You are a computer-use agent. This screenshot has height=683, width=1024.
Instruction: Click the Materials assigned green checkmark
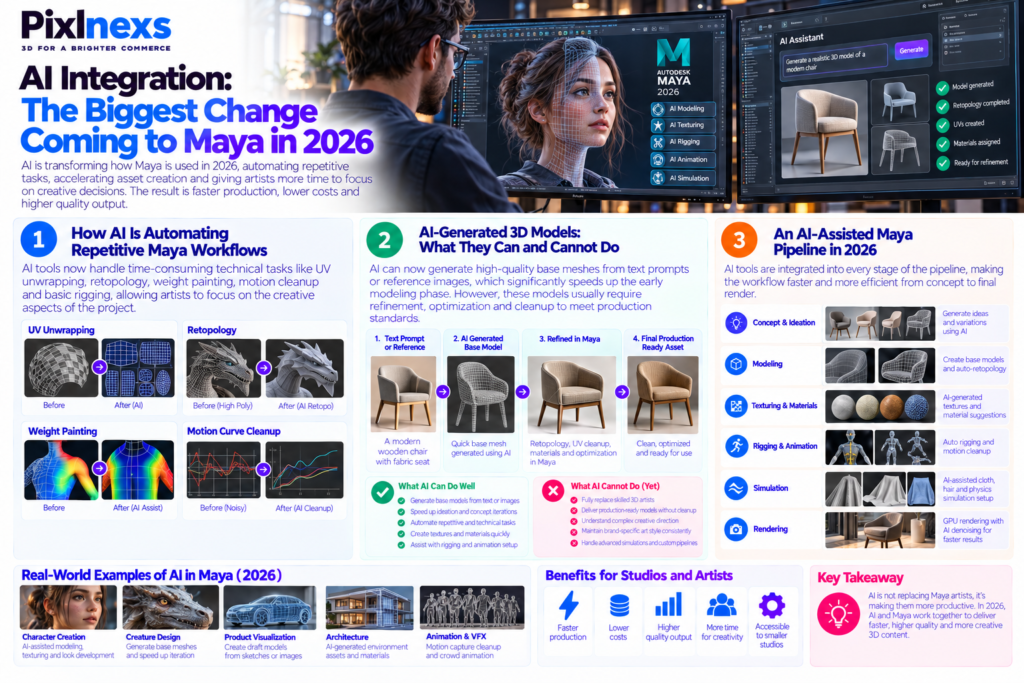pos(942,144)
